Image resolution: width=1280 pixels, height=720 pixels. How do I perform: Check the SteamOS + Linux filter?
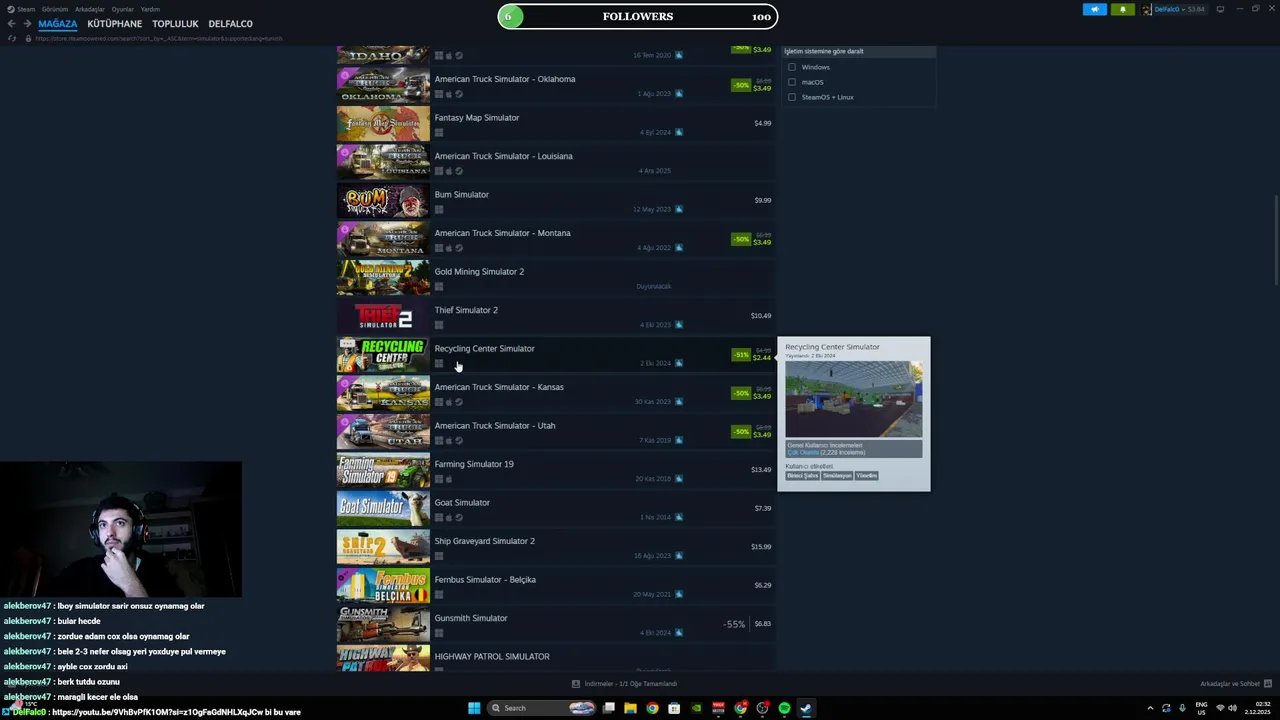(792, 97)
